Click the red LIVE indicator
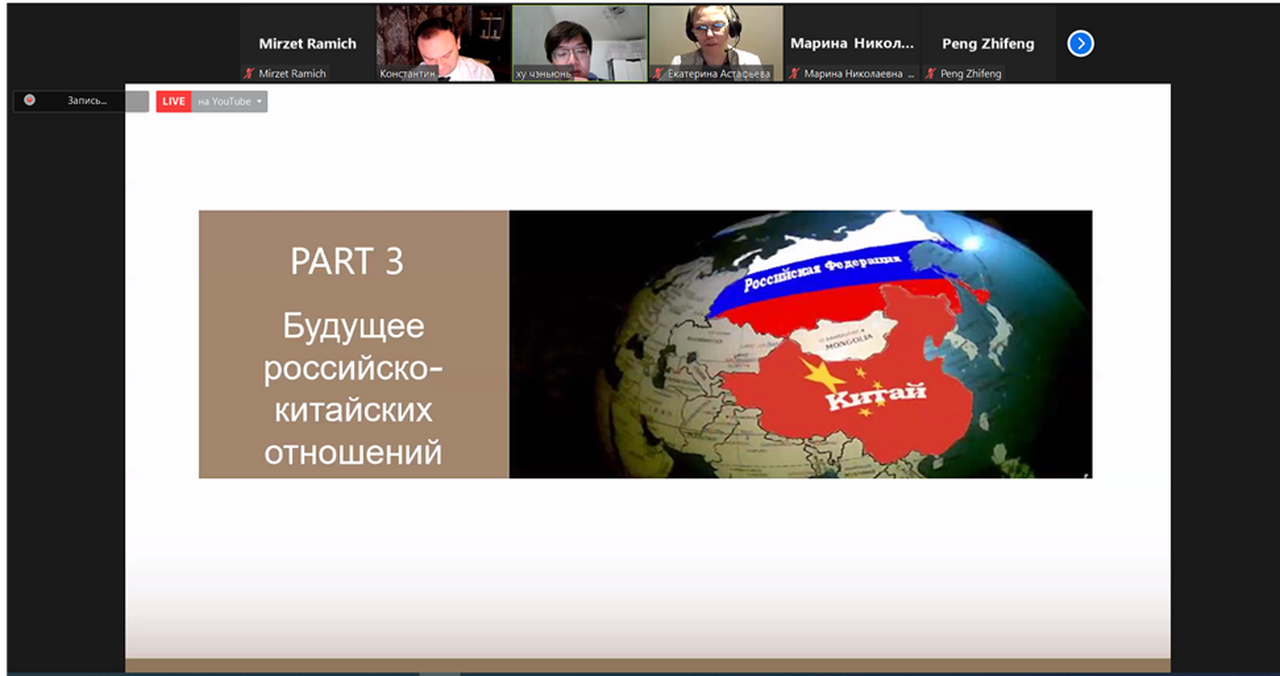The image size is (1280, 676). click(x=174, y=101)
